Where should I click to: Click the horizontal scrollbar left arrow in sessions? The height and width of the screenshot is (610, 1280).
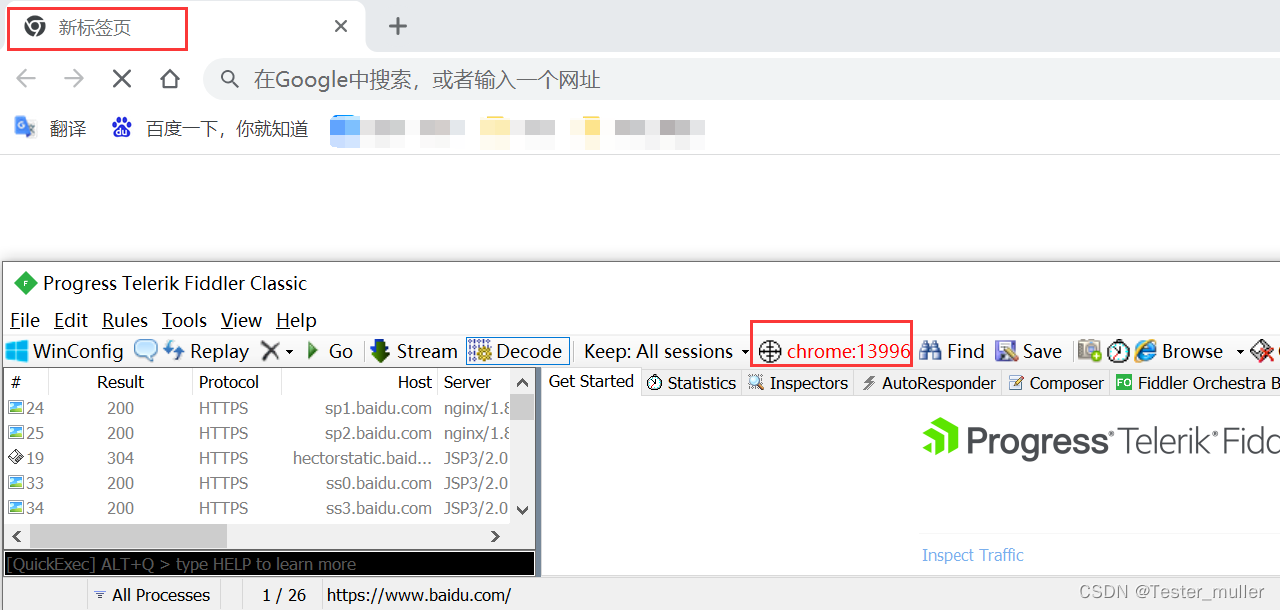pos(18,537)
